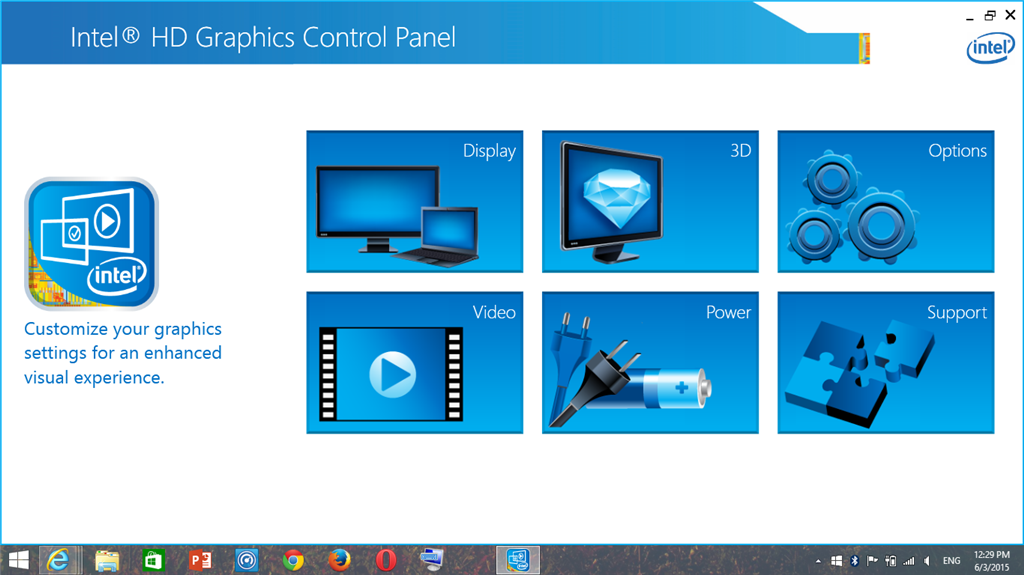The height and width of the screenshot is (575, 1024).
Task: Click the network signal tray icon
Action: point(908,561)
